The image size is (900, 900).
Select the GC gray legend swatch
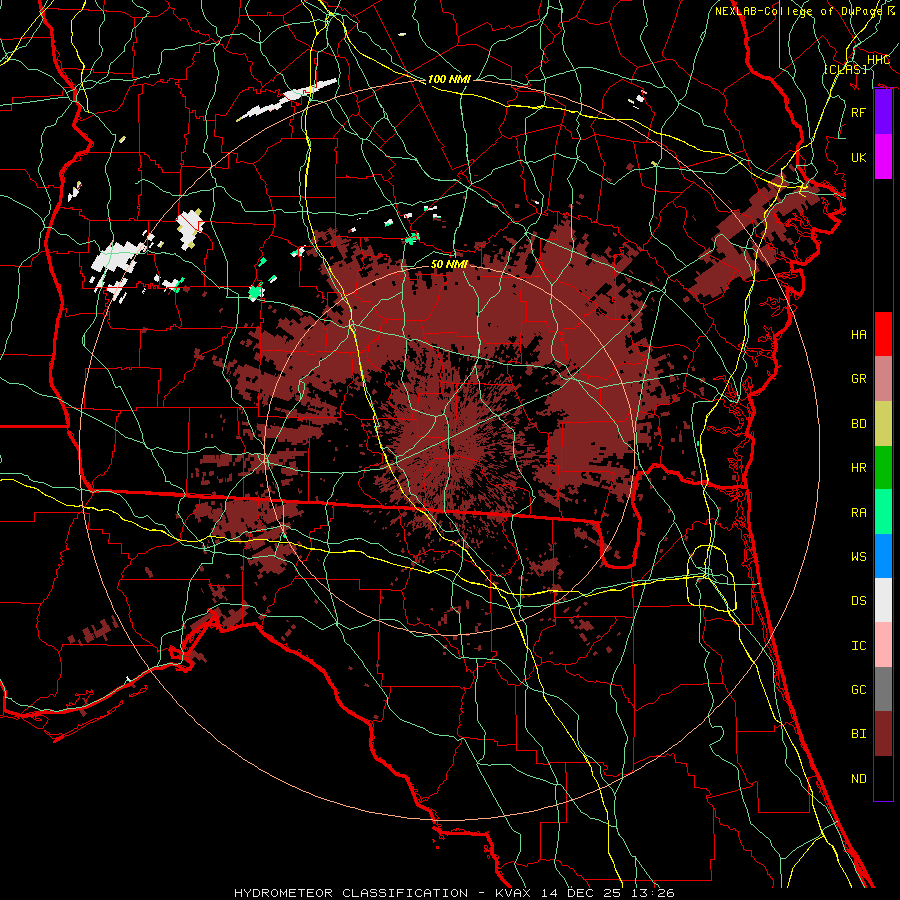pos(883,689)
